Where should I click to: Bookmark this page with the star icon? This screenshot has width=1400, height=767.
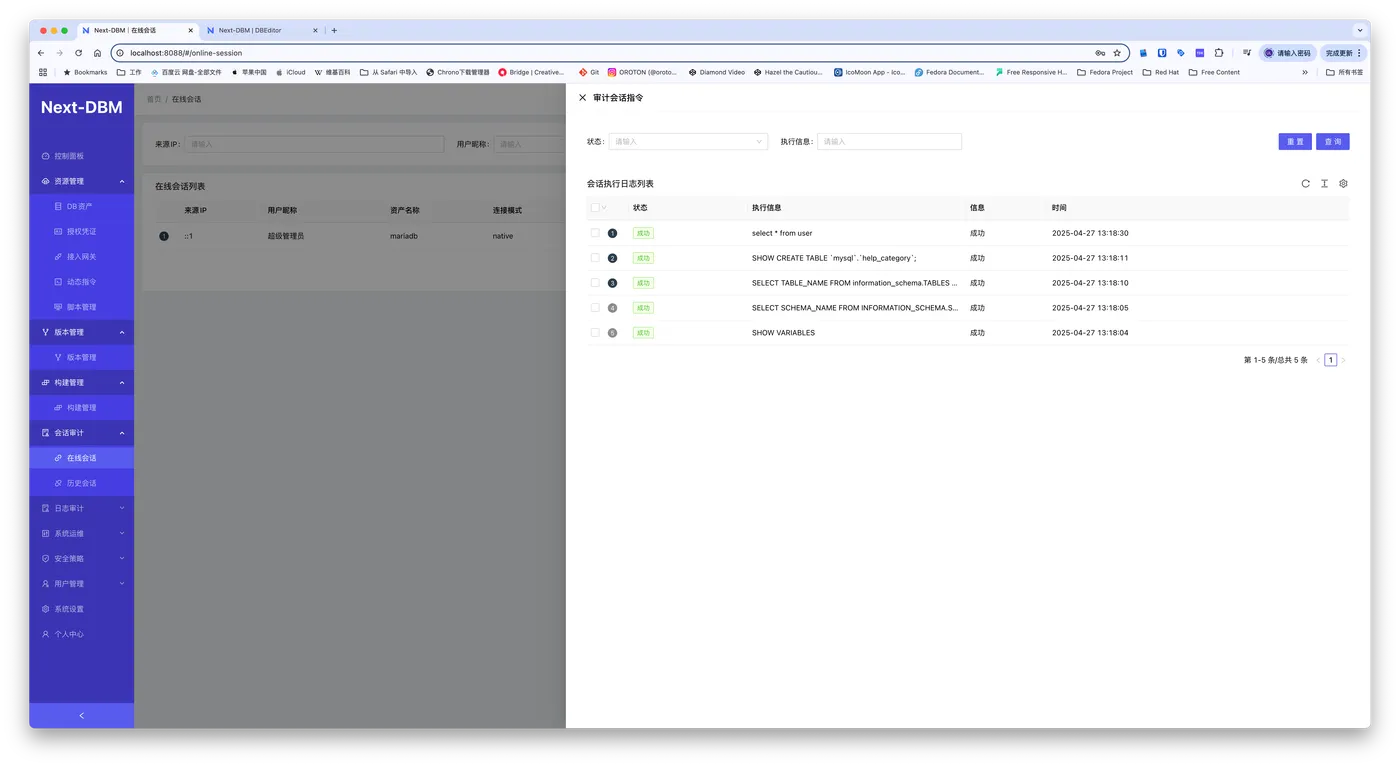coord(1117,53)
